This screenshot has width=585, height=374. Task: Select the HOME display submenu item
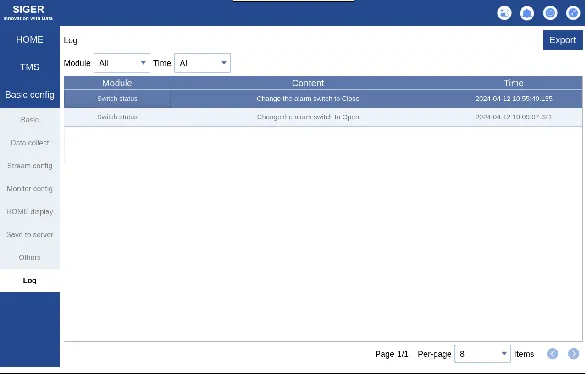coord(30,212)
